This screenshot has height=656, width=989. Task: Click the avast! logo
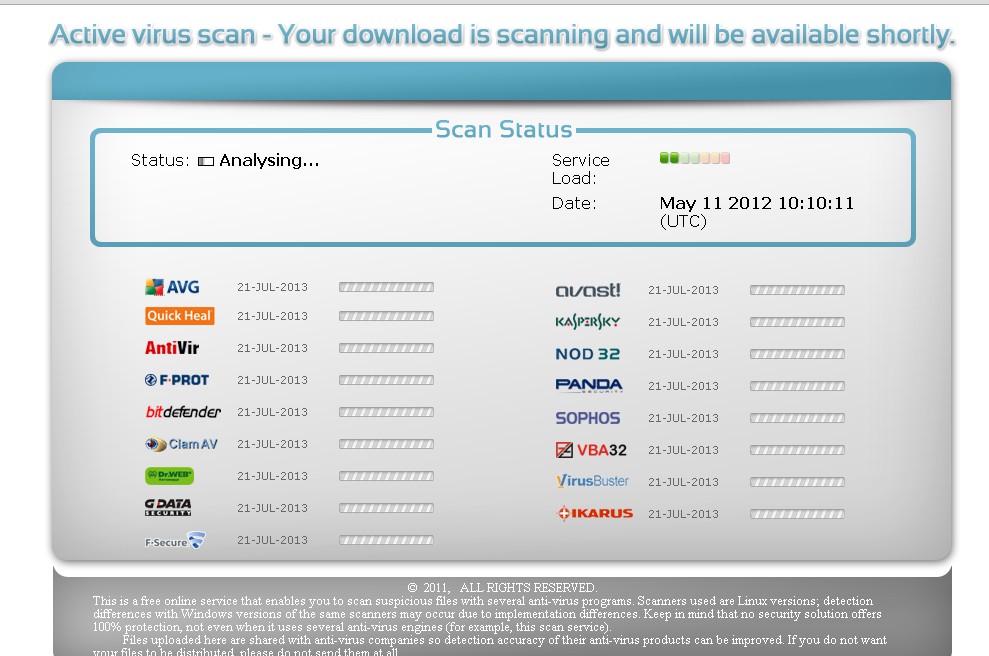coord(588,290)
